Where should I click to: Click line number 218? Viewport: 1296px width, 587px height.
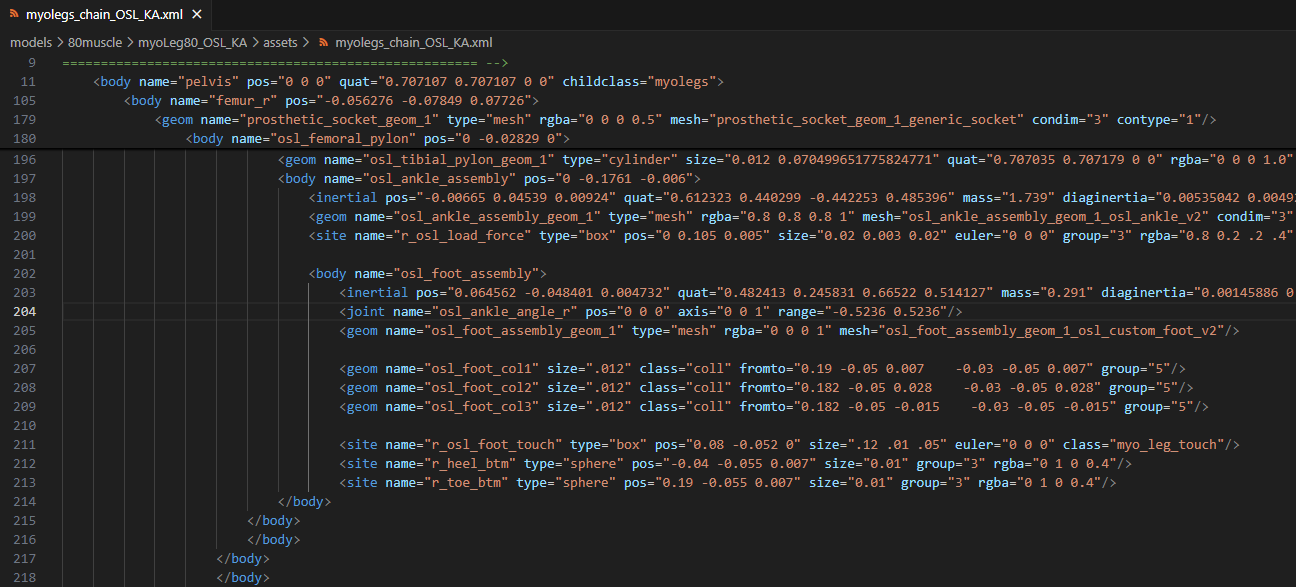[25, 578]
